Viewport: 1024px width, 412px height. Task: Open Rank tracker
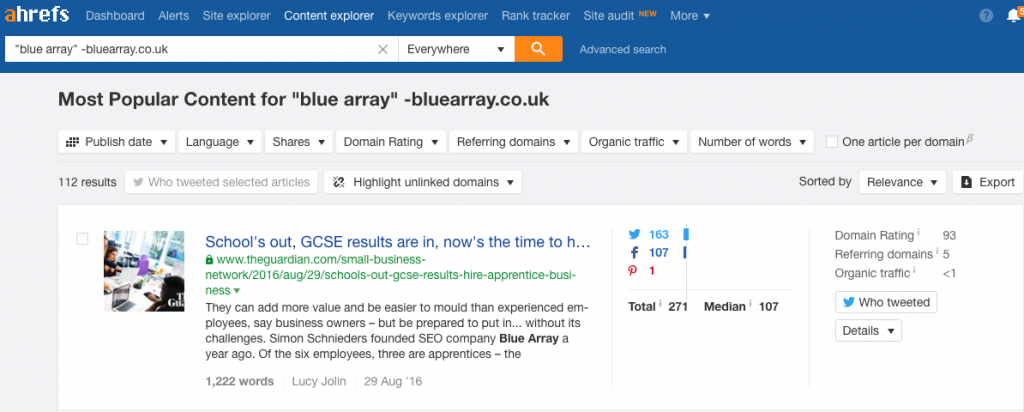tap(536, 16)
